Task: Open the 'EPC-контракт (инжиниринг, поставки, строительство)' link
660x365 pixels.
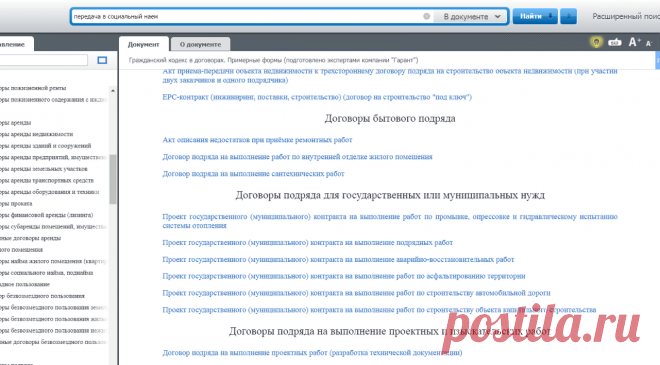Action: click(317, 97)
